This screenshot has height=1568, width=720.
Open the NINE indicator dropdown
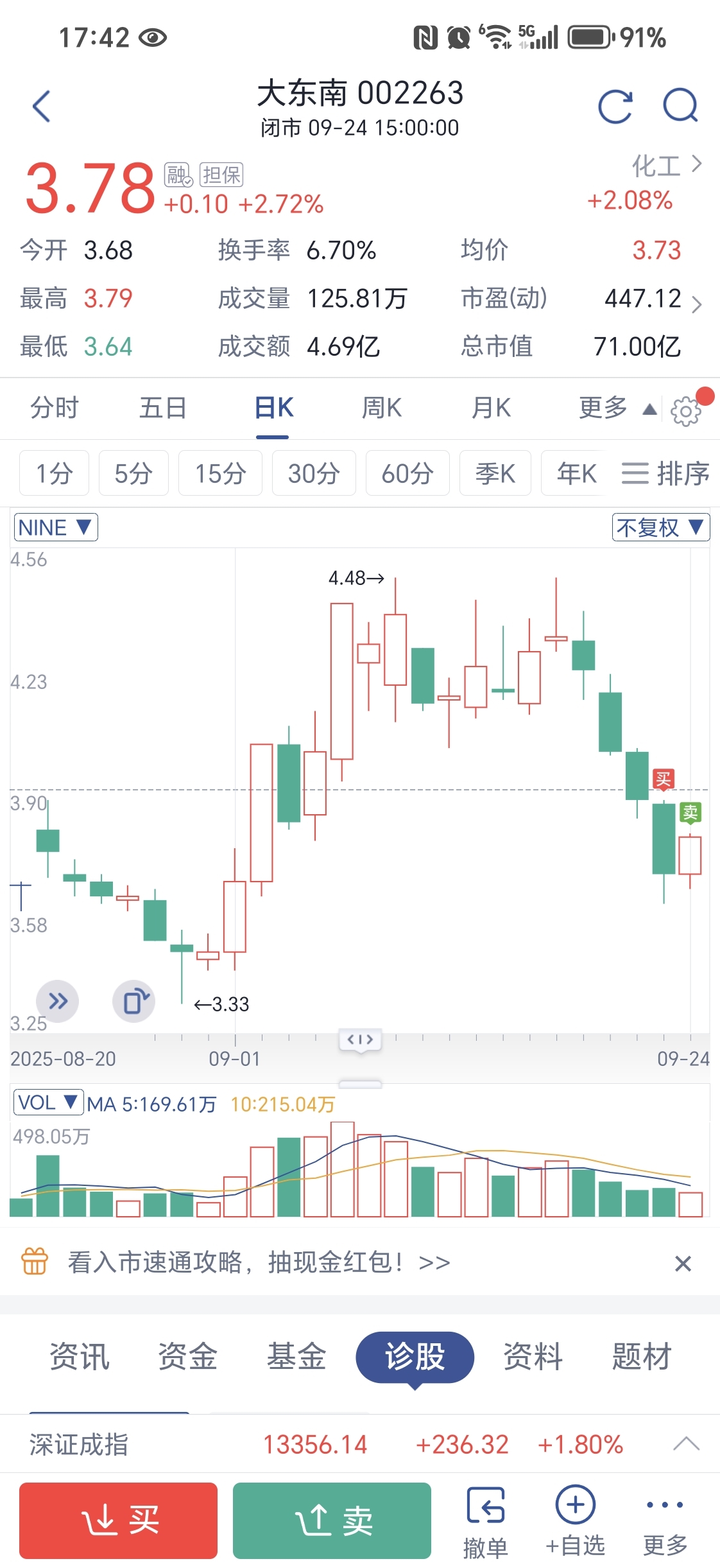56,527
